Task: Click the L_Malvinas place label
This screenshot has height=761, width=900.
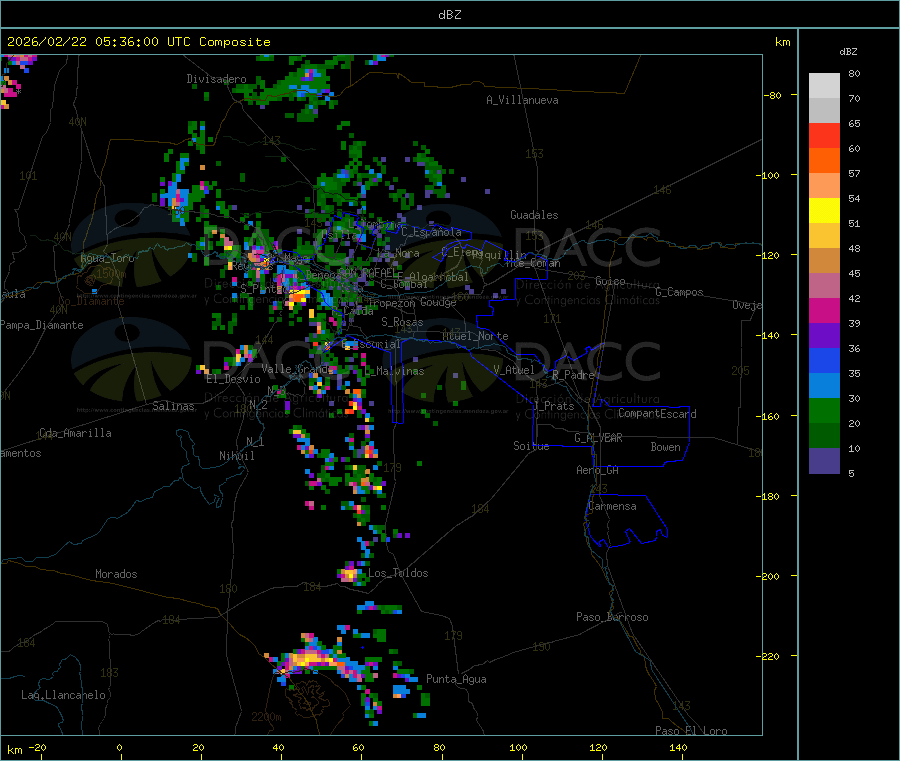Action: 394,371
